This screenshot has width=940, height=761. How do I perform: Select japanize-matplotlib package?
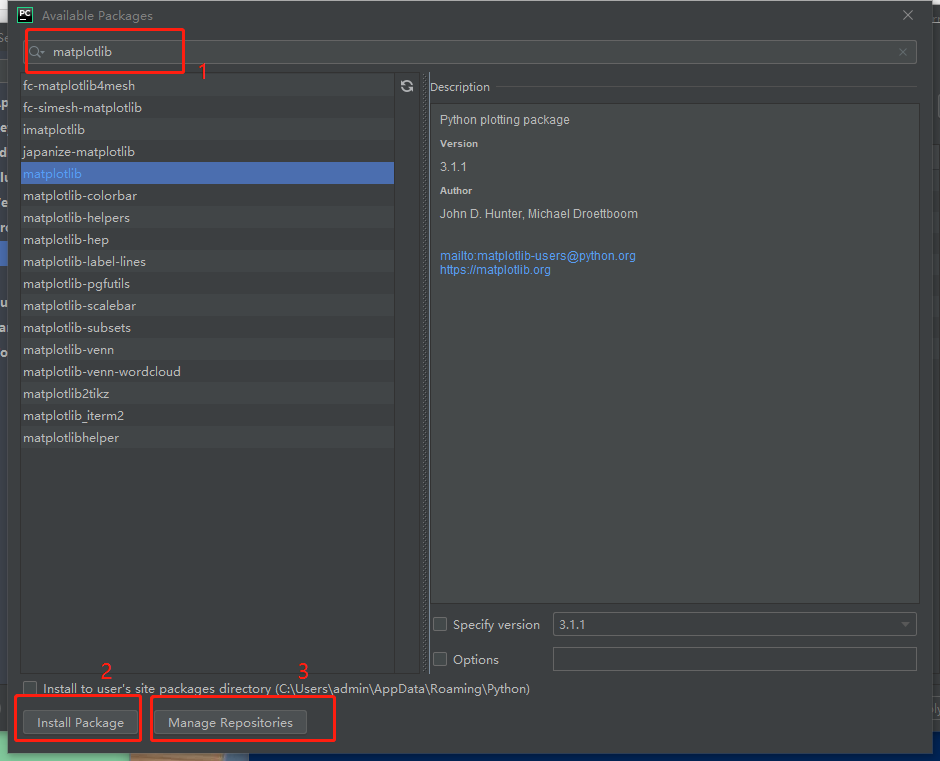click(x=207, y=152)
